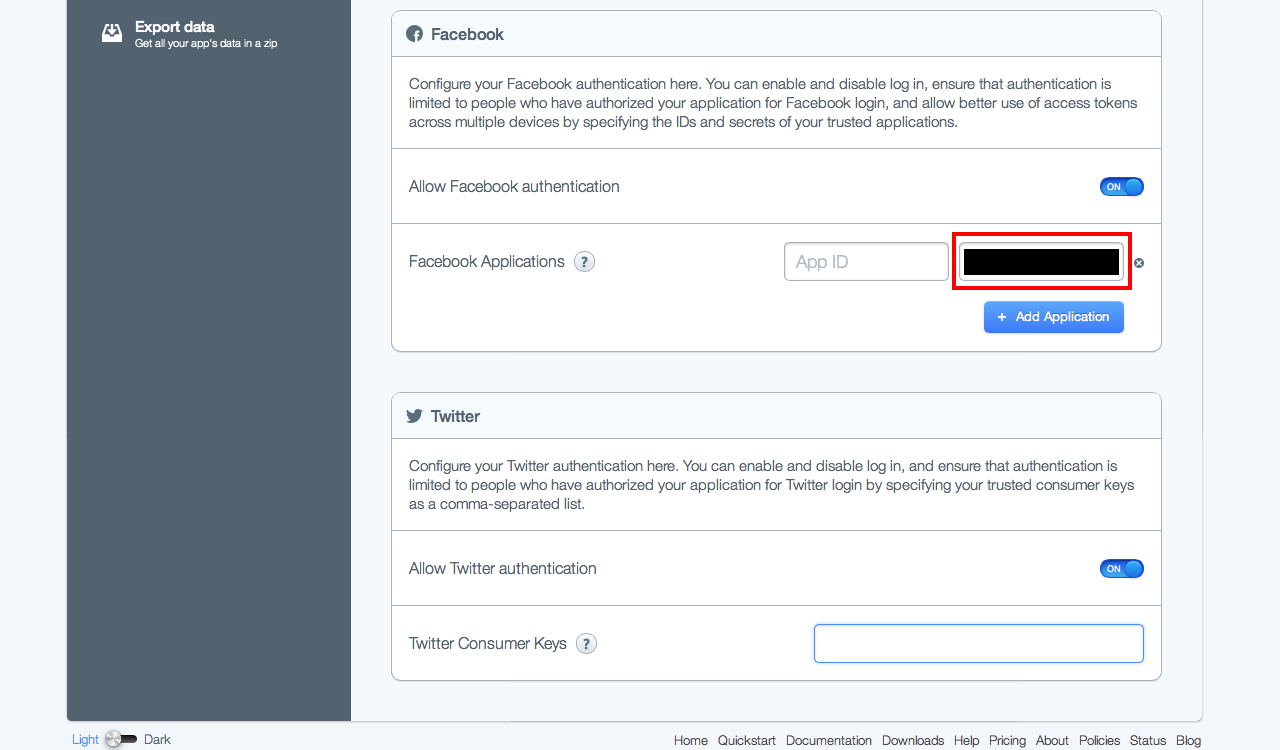1280x750 pixels.
Task: Select the Light theme label
Action: [x=85, y=740]
